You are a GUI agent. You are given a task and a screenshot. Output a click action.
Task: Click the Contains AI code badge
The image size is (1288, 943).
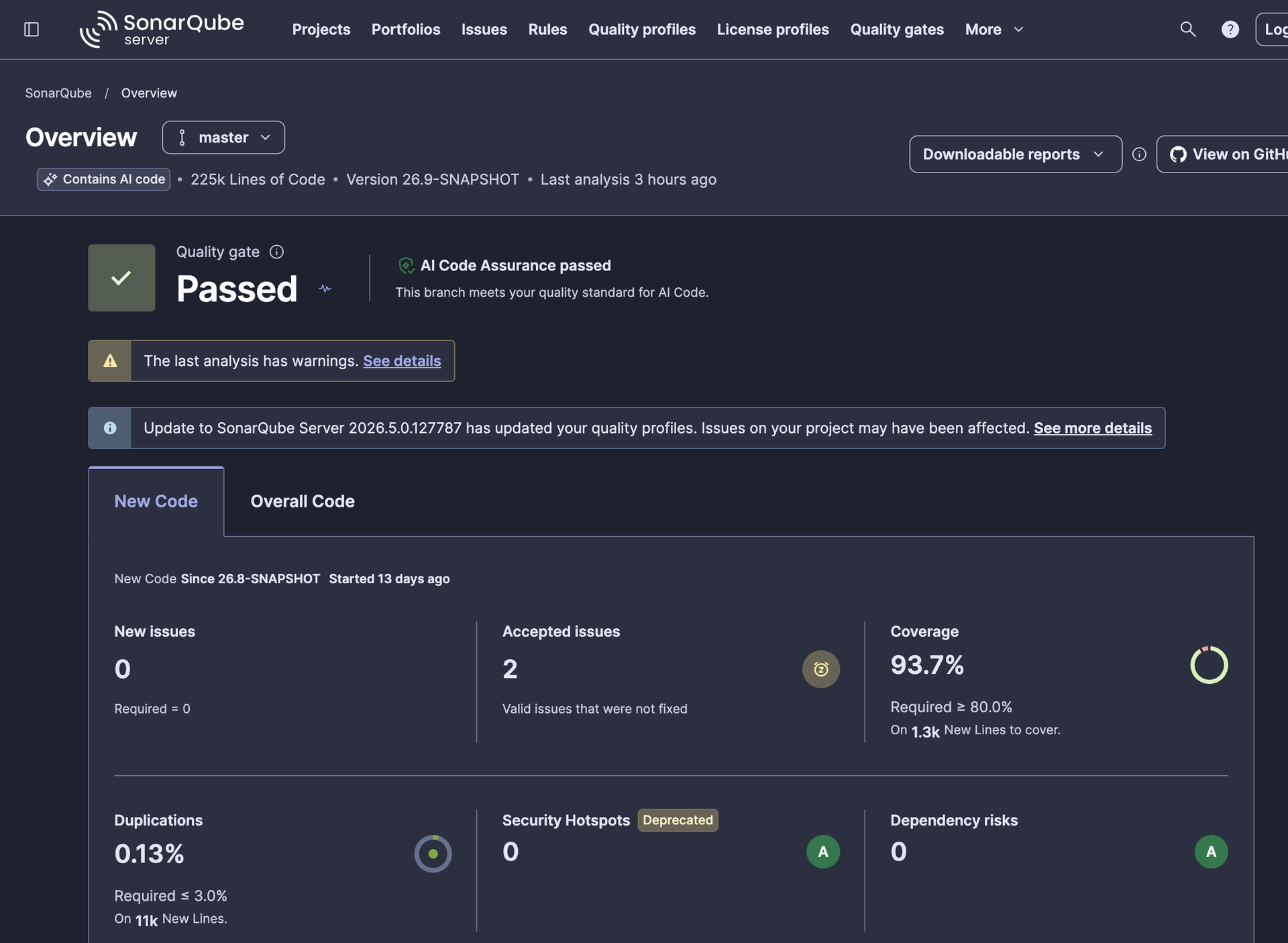point(103,179)
